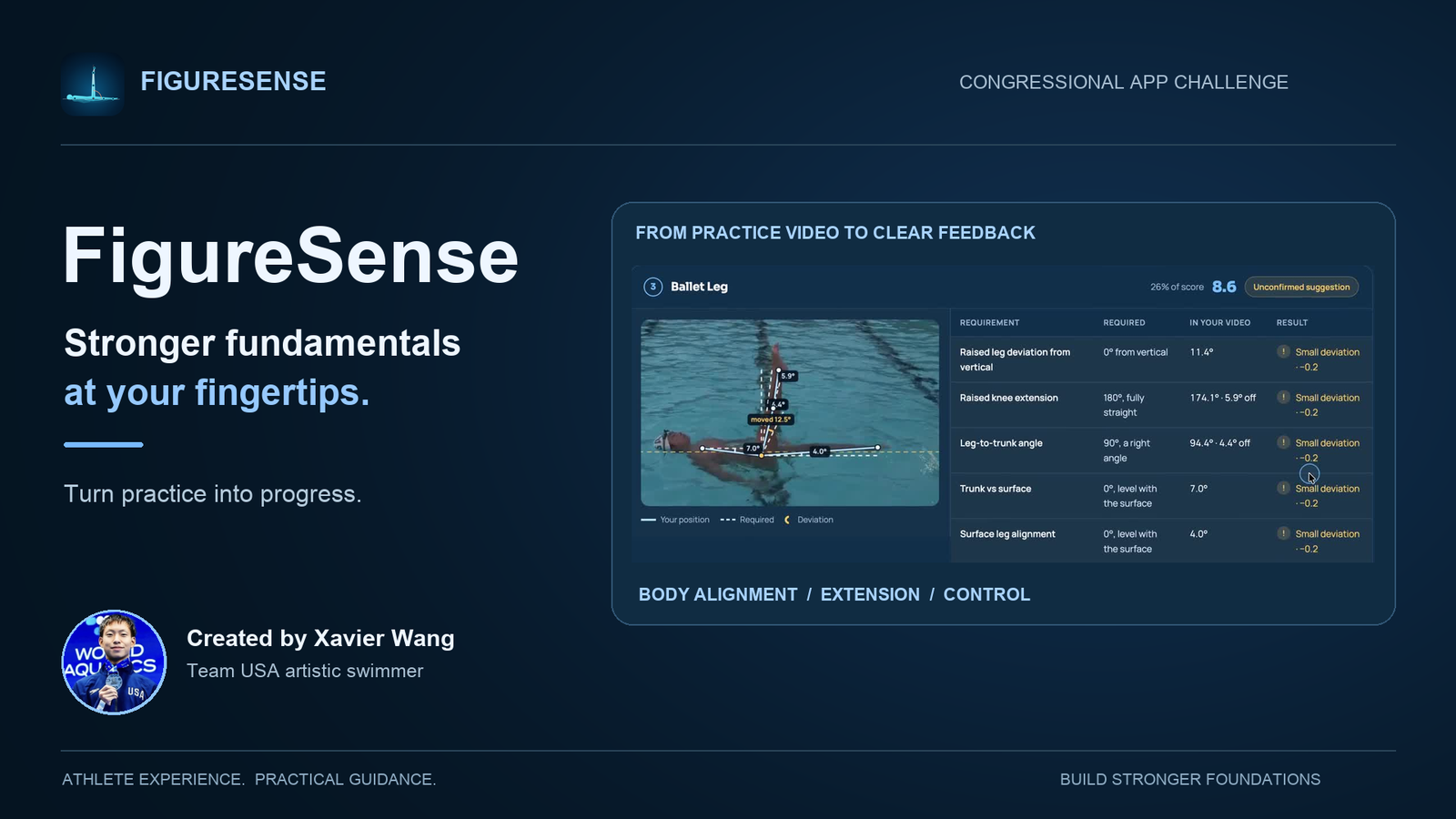Click warning icon for Raised knee extension row
Viewport: 1456px width, 819px height.
(x=1283, y=397)
